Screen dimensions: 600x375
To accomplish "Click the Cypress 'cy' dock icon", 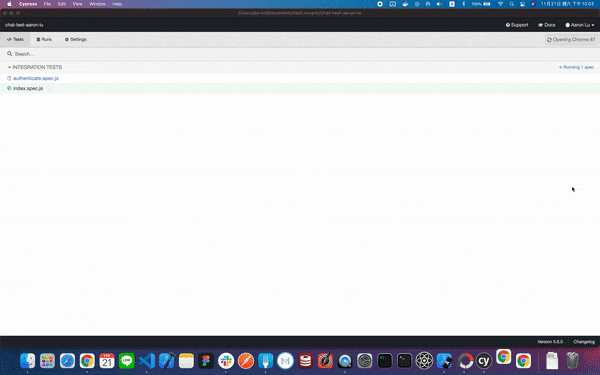I will point(484,361).
